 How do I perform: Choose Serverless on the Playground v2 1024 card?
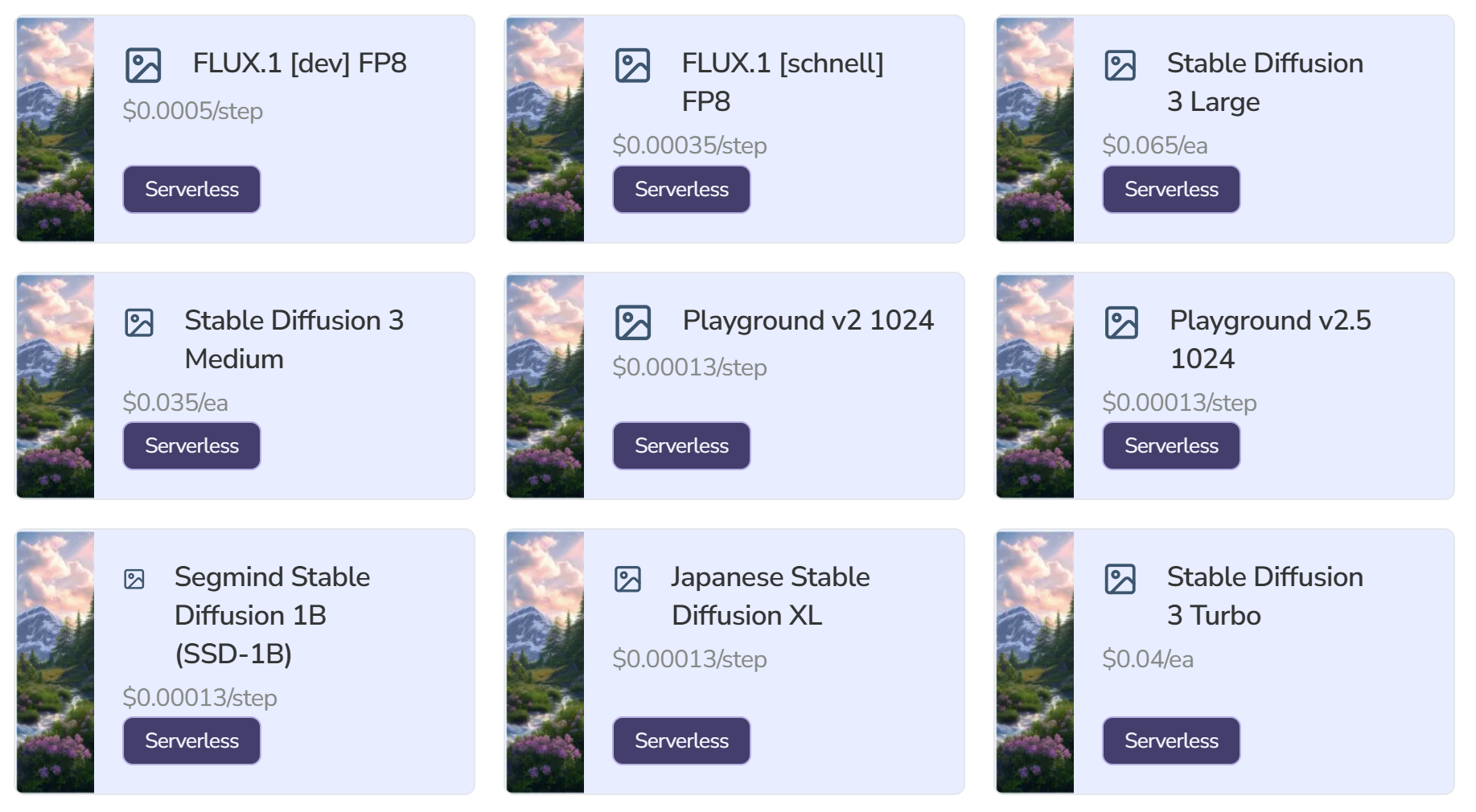coord(681,446)
